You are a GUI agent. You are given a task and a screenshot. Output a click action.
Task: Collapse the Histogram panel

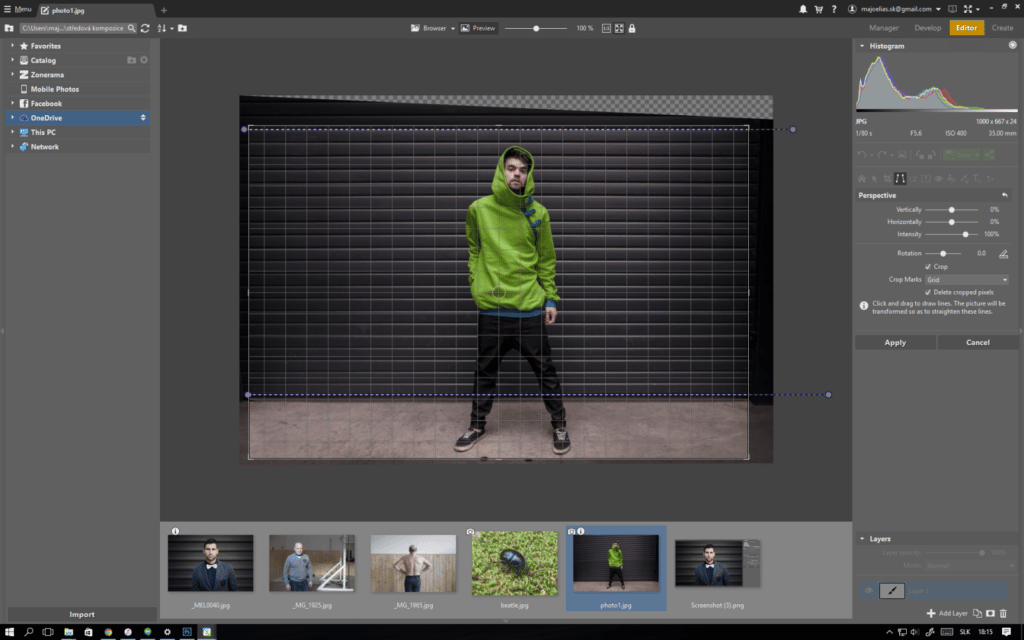pyautogui.click(x=862, y=46)
